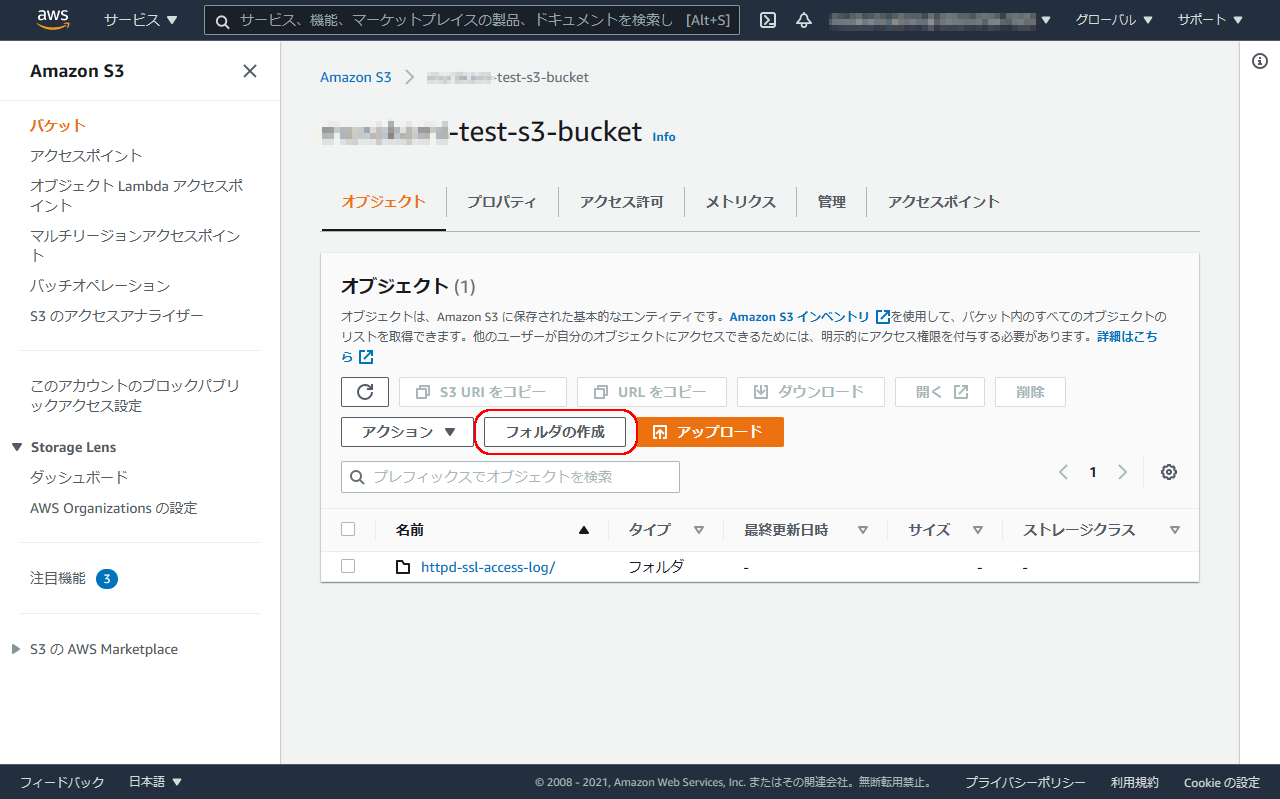Open the httpd-ssl-access-log folder link
The width and height of the screenshot is (1280, 799).
click(489, 565)
